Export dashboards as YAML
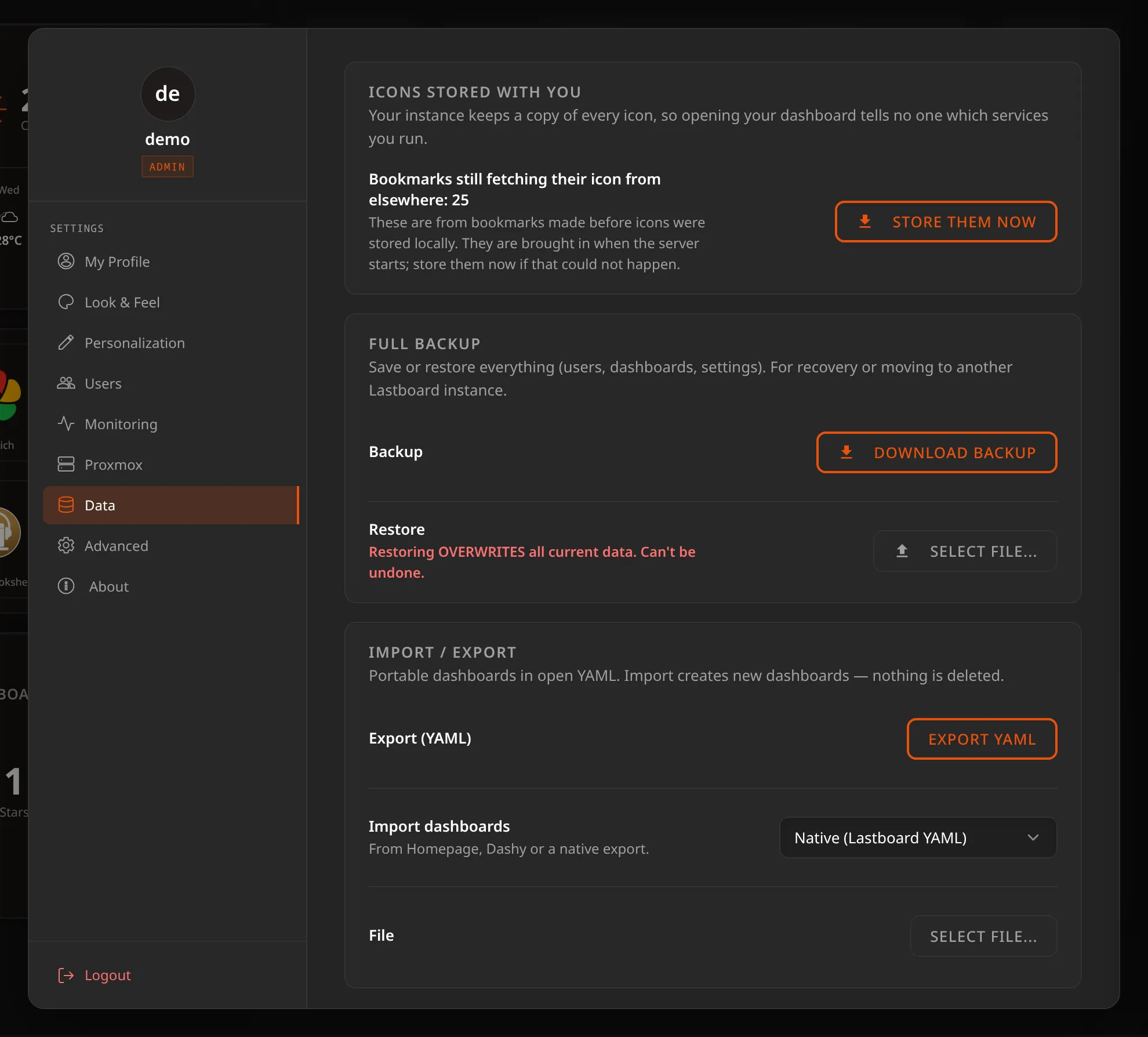Viewport: 1148px width, 1037px height. click(982, 739)
